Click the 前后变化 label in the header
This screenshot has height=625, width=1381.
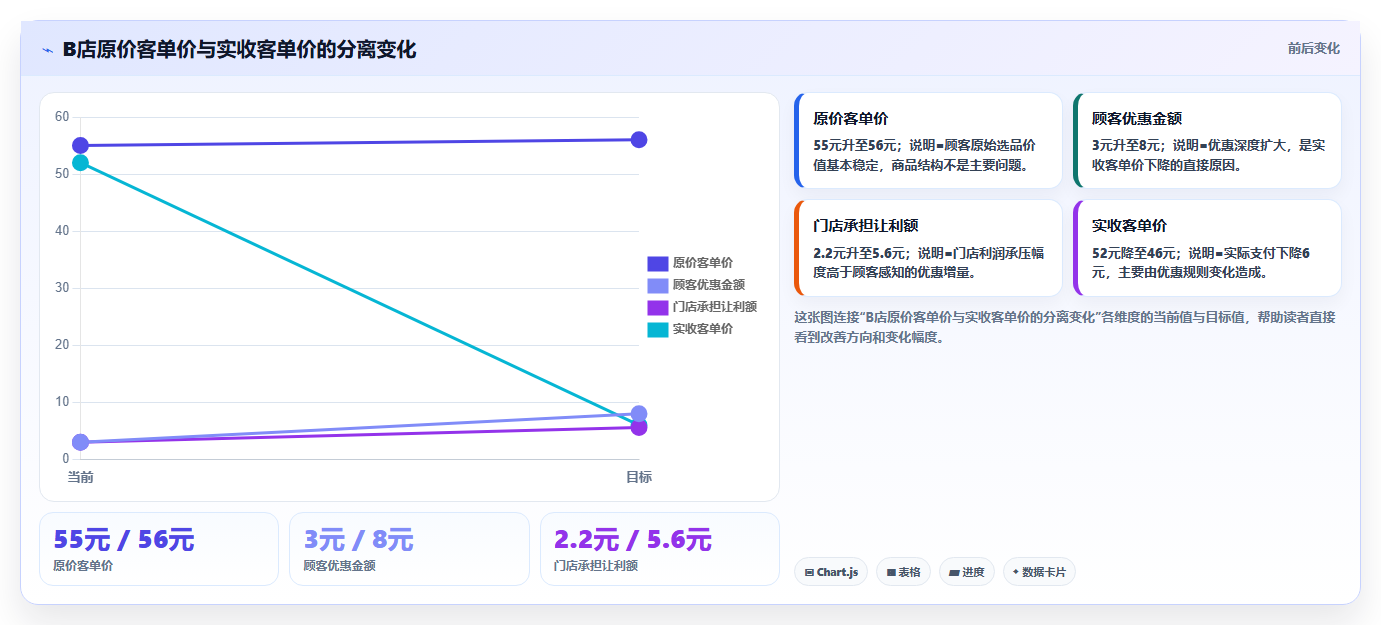tap(1313, 48)
